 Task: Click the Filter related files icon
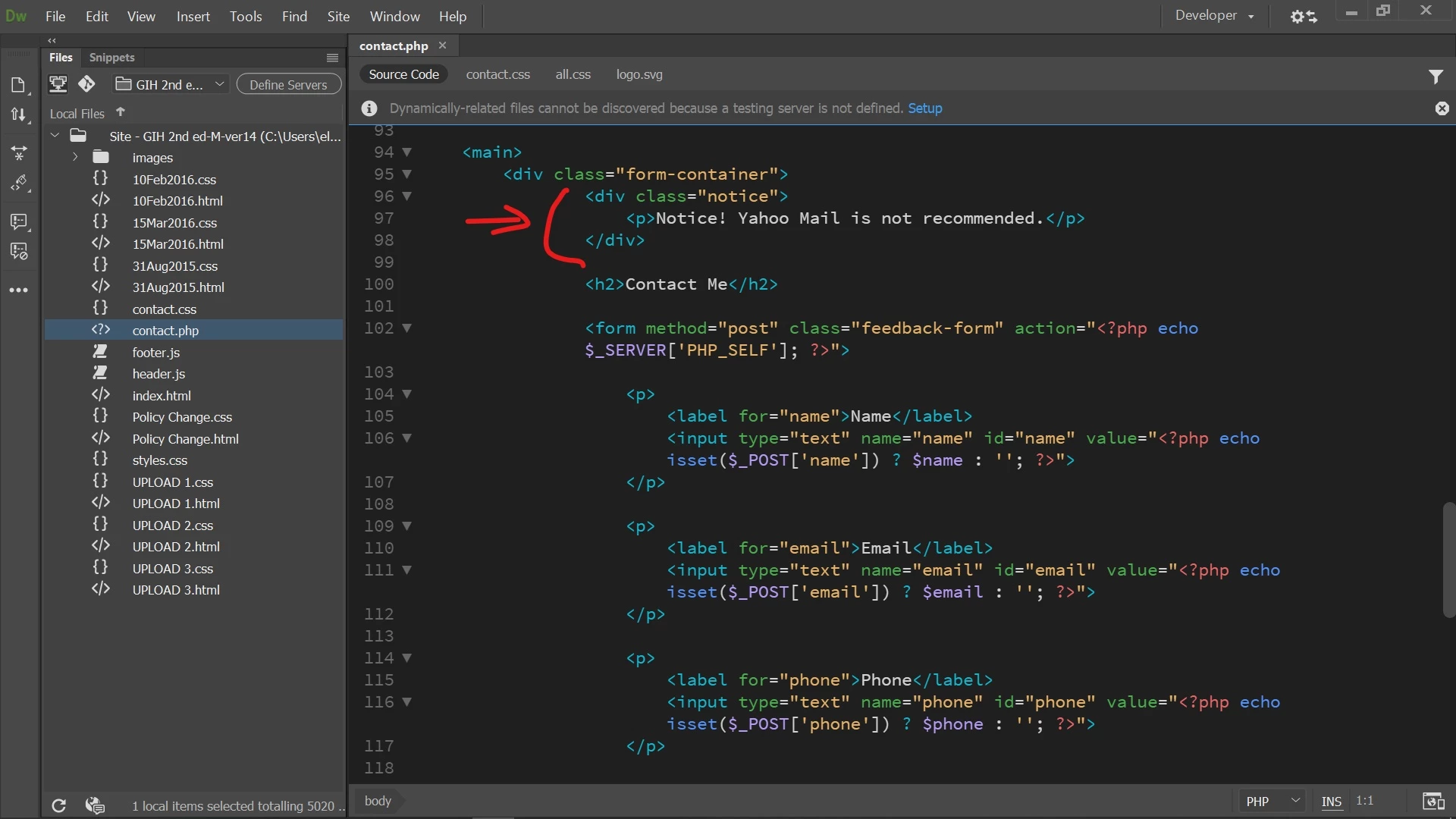tap(1436, 77)
